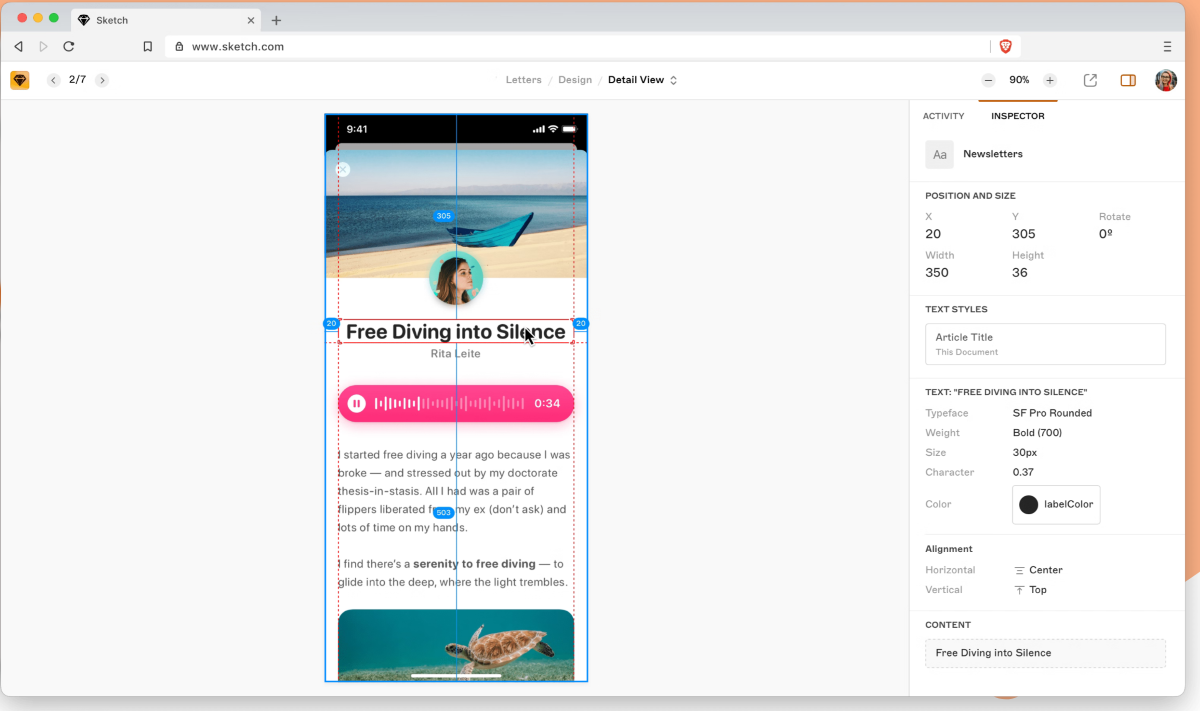The width and height of the screenshot is (1200, 711).
Task: Click the Sketch logo icon in toolbar
Action: [20, 80]
